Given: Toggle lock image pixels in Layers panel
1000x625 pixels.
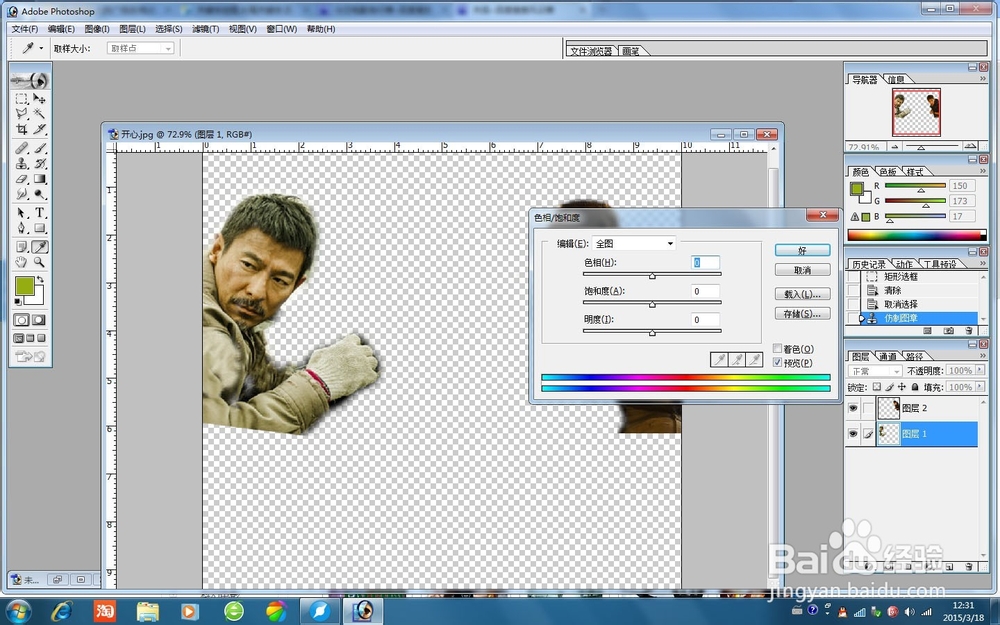Looking at the screenshot, I should point(890,387).
